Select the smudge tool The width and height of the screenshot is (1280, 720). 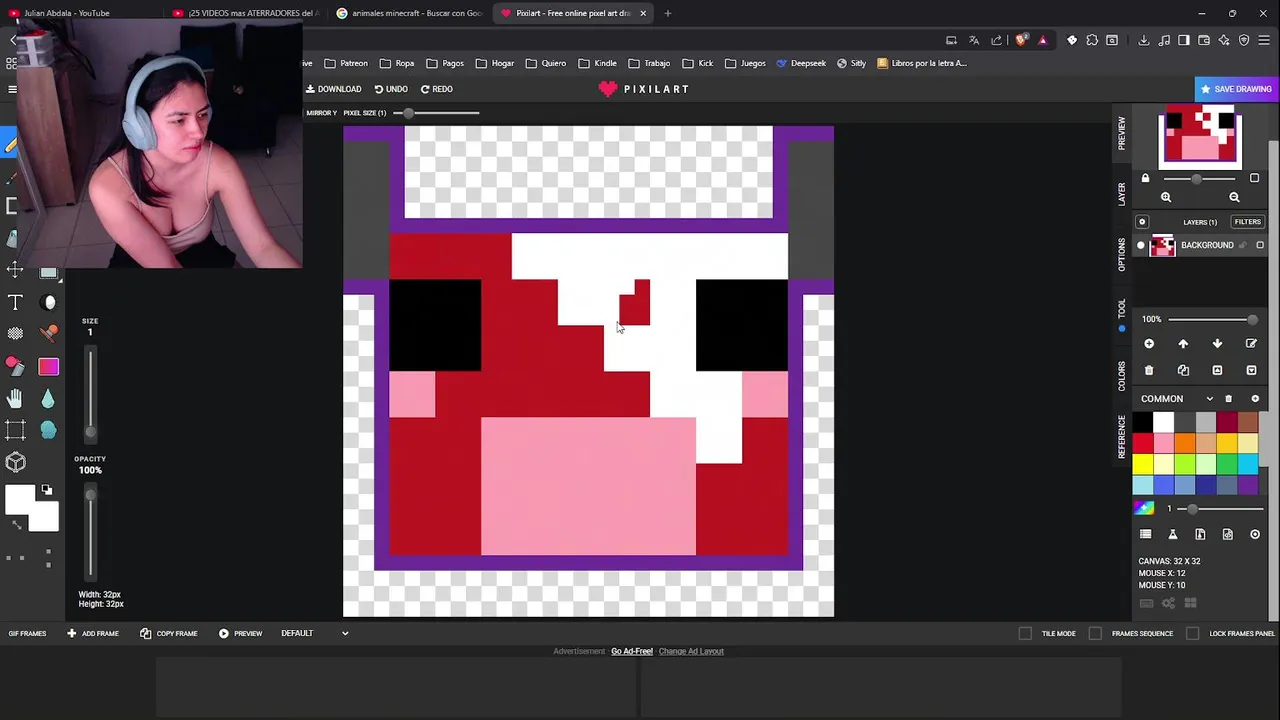pyautogui.click(x=49, y=431)
